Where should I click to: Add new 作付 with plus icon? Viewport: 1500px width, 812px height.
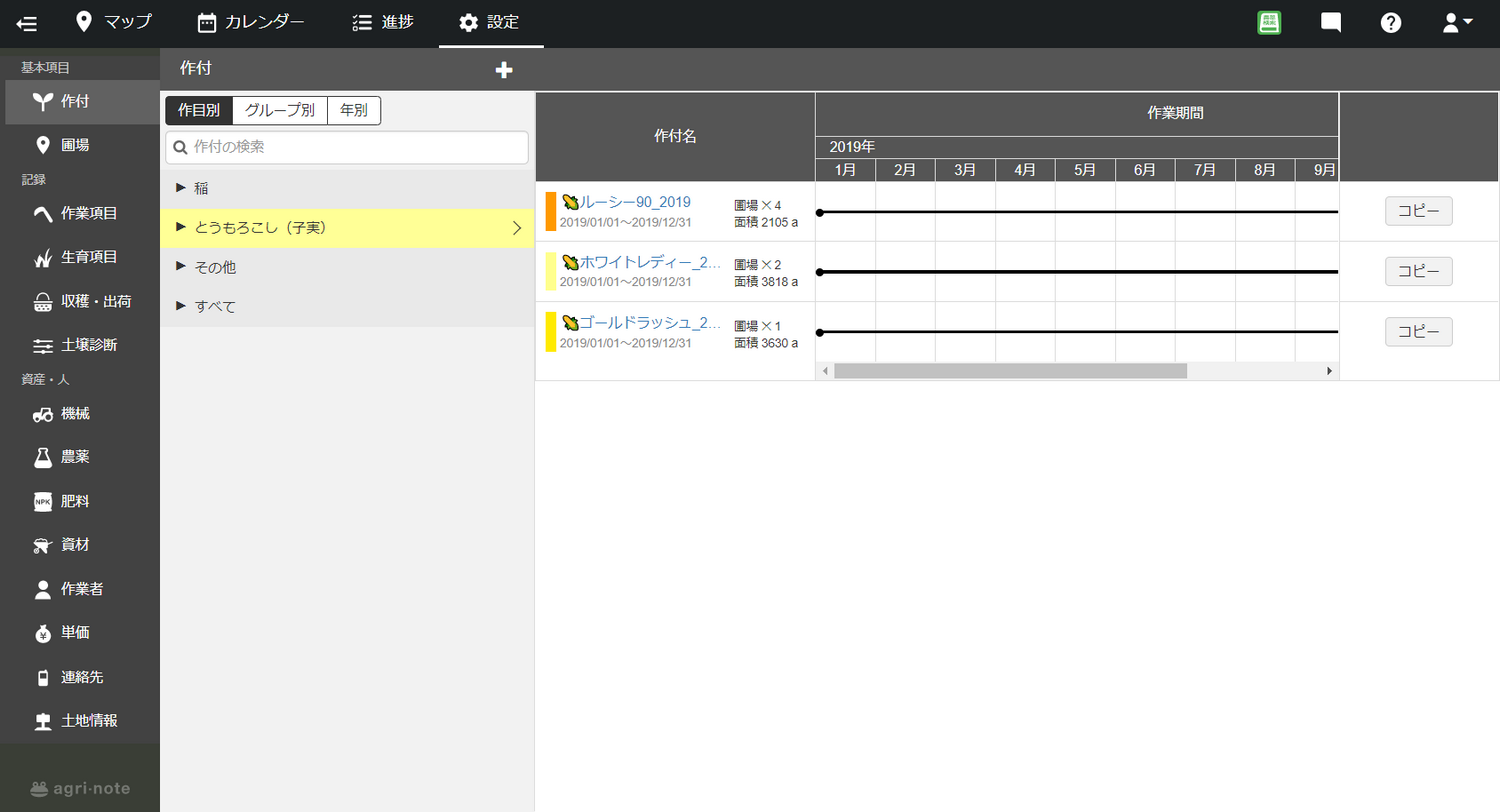coord(504,69)
